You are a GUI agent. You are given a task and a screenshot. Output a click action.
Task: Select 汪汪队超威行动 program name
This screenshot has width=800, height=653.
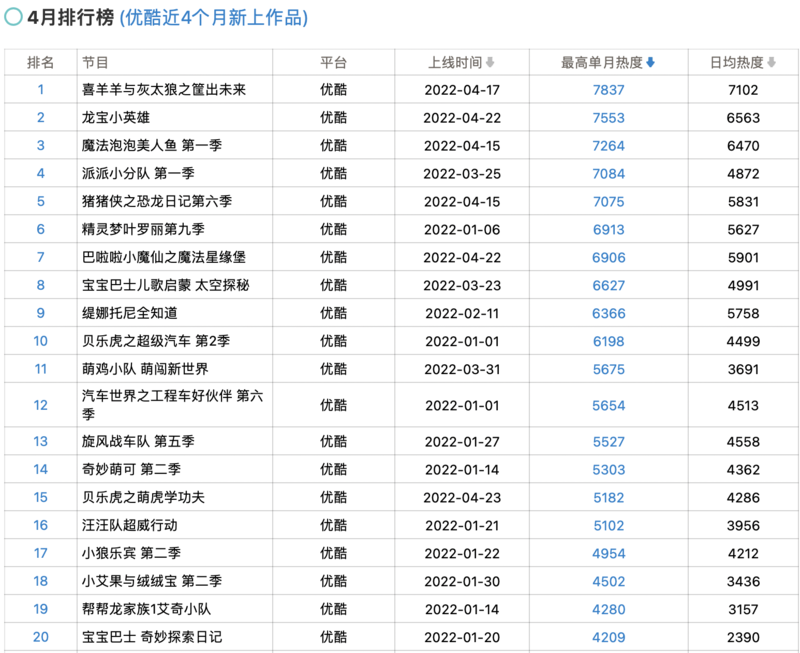[130, 525]
